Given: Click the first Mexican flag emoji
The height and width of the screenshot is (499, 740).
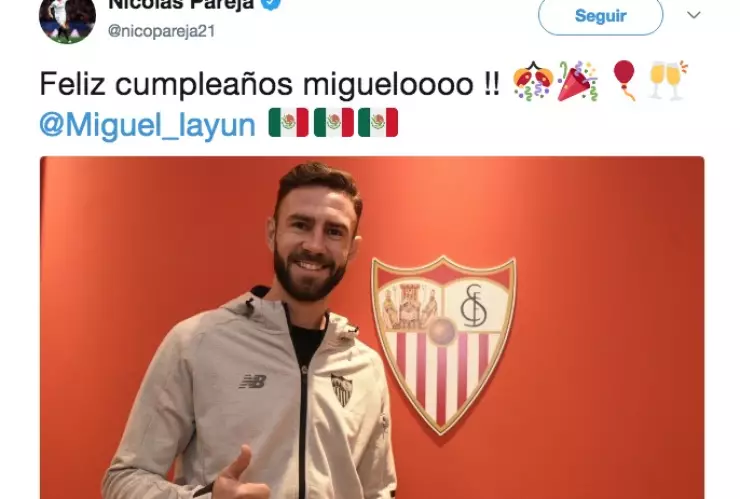Looking at the screenshot, I should tap(289, 122).
